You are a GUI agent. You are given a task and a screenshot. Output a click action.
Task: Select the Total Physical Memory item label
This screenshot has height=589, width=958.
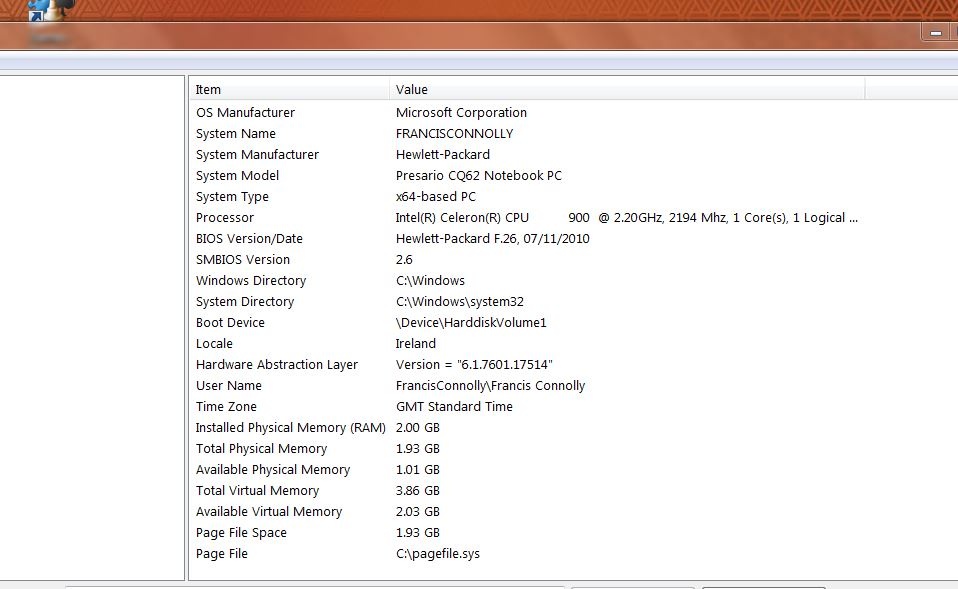point(261,448)
